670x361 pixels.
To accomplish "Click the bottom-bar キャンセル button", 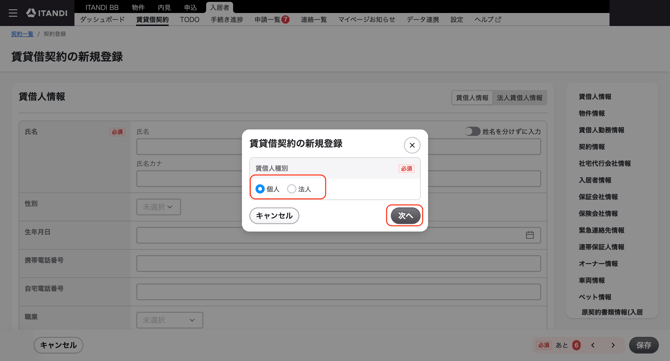I will (59, 345).
